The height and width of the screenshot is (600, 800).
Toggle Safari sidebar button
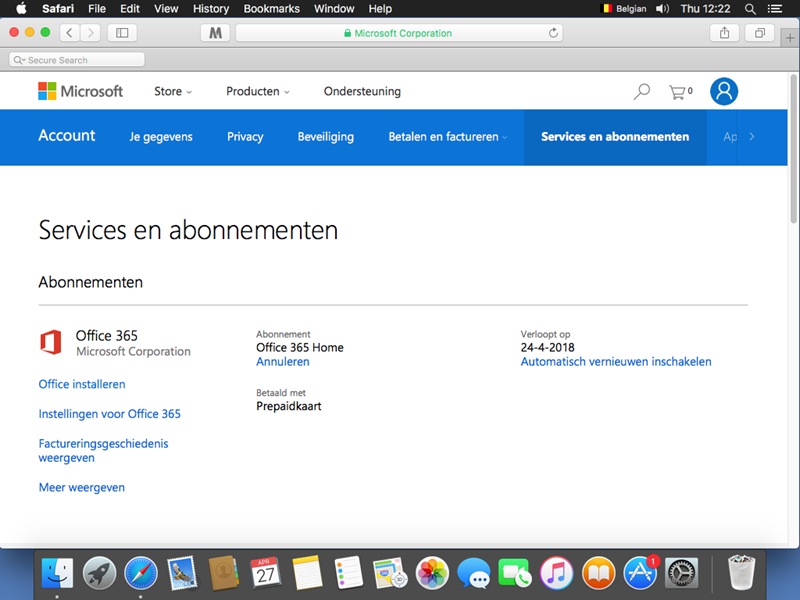[x=122, y=33]
